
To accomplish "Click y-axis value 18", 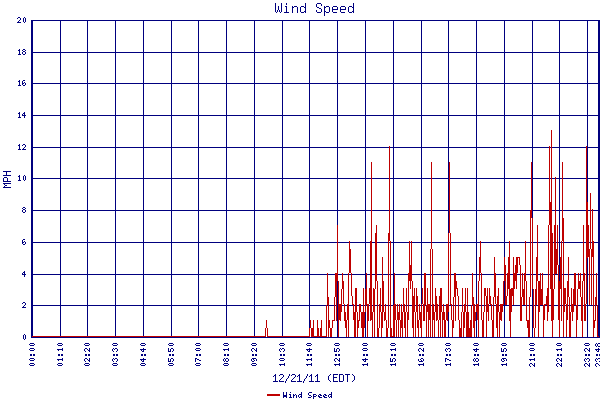I will 22,52.
